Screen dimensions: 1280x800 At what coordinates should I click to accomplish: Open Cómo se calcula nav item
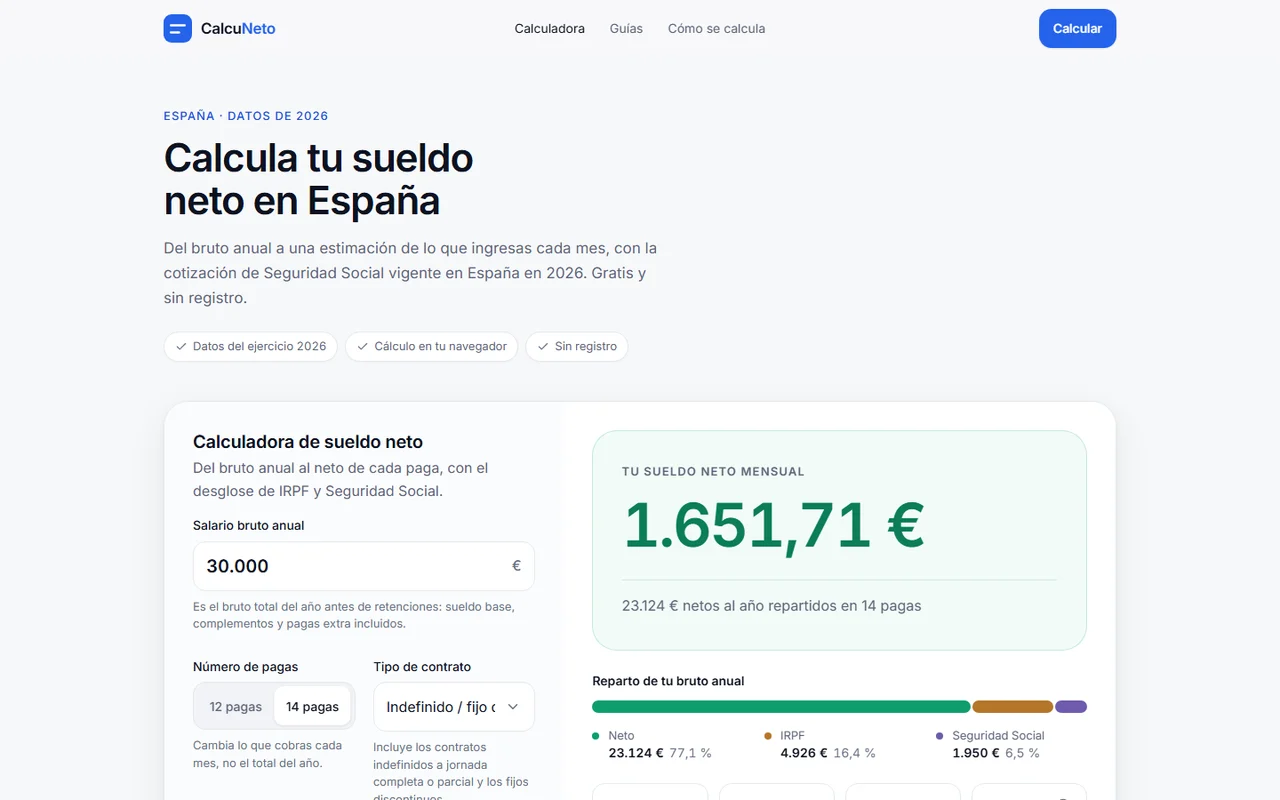click(x=716, y=28)
